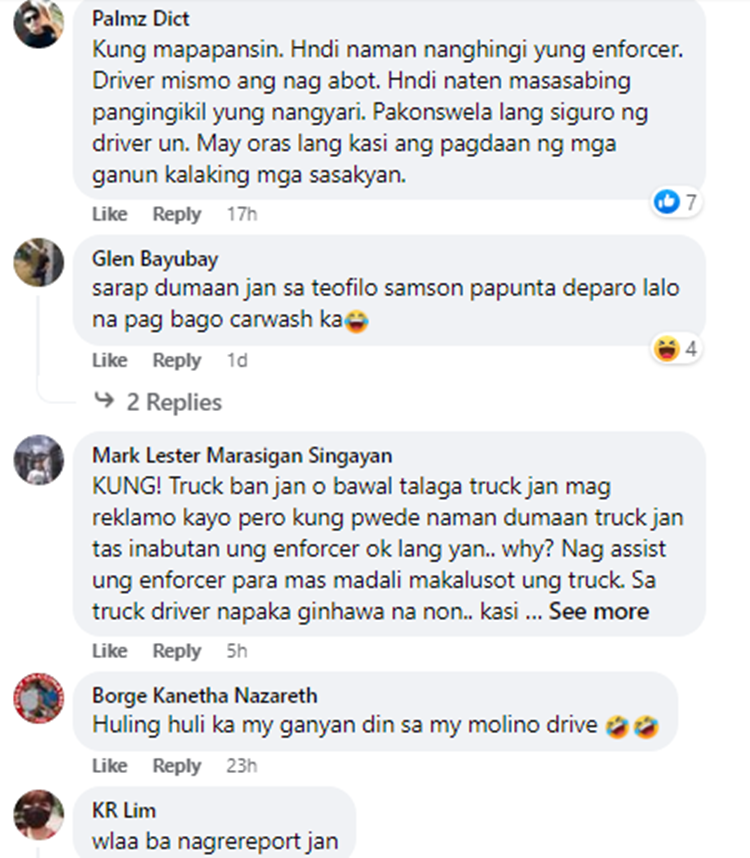Image resolution: width=750 pixels, height=858 pixels.
Task: Like Glen Bayubay's comment
Action: (109, 360)
